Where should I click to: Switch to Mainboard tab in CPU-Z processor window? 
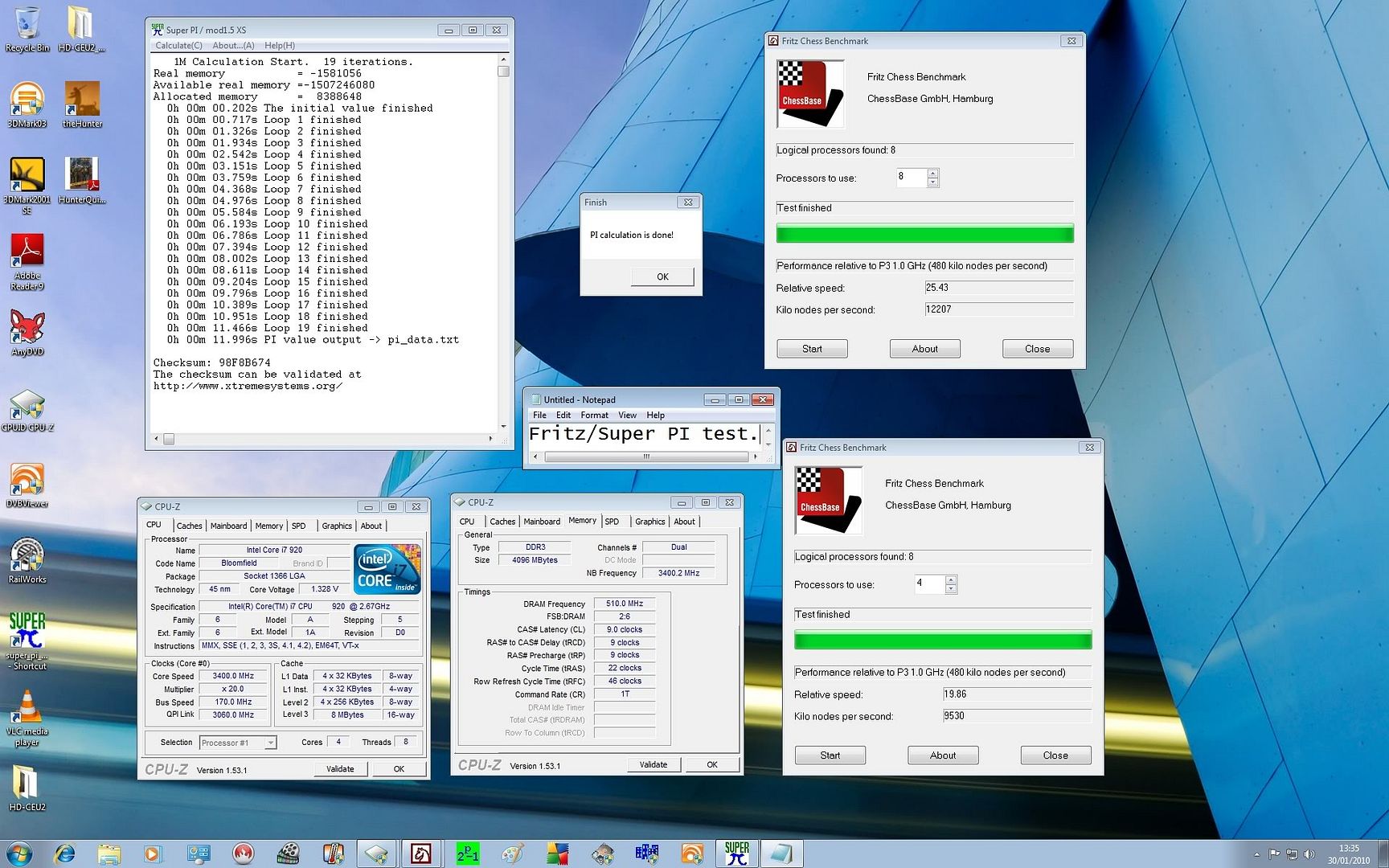coord(228,526)
